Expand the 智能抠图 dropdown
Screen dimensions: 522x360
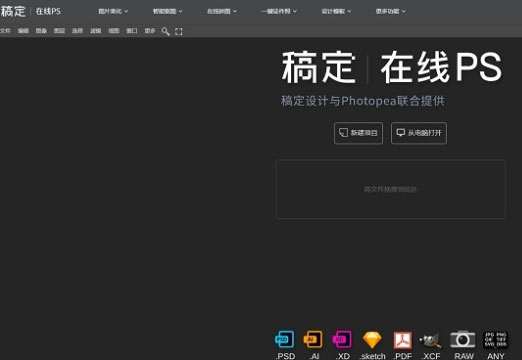[x=167, y=11]
